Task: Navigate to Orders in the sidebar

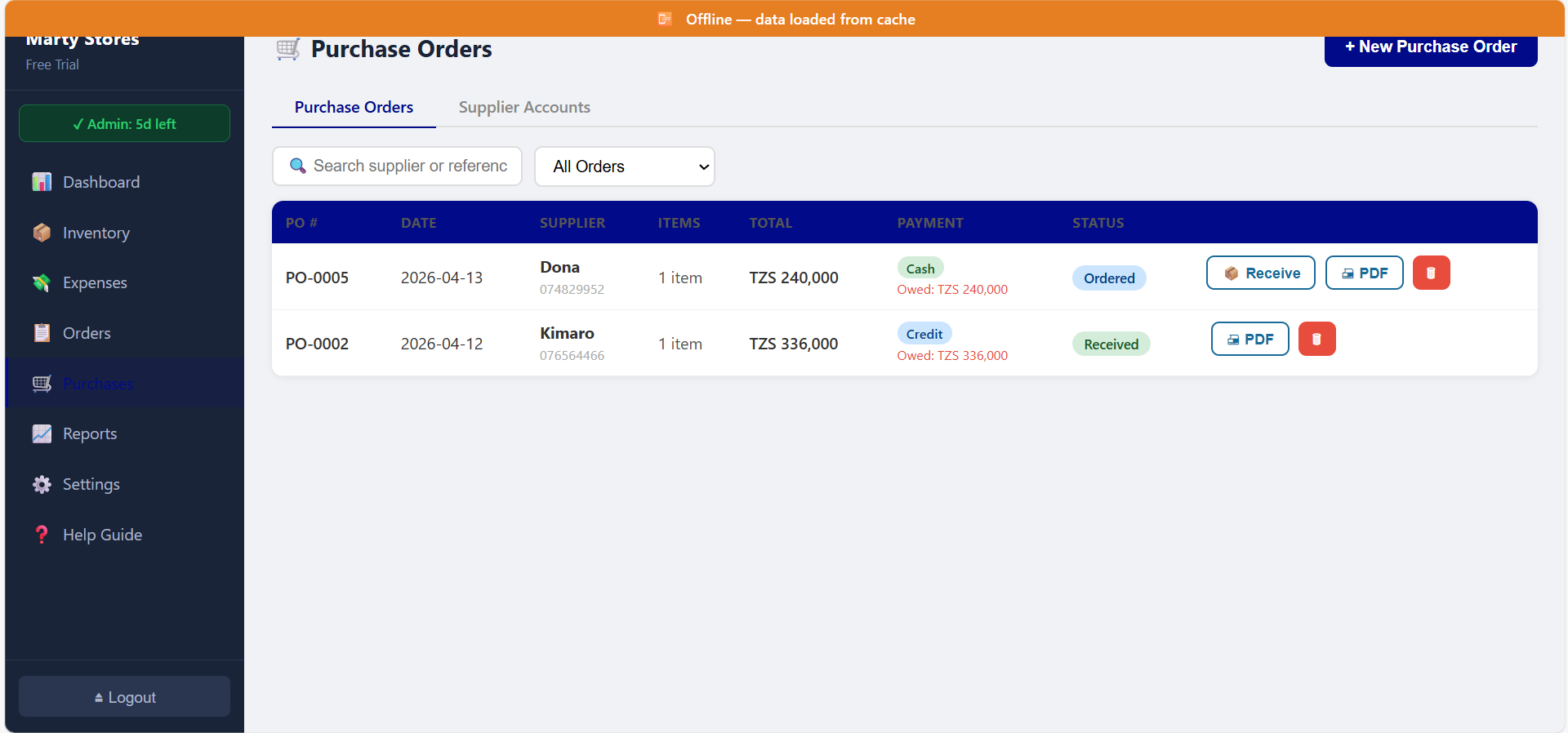Action: [87, 333]
